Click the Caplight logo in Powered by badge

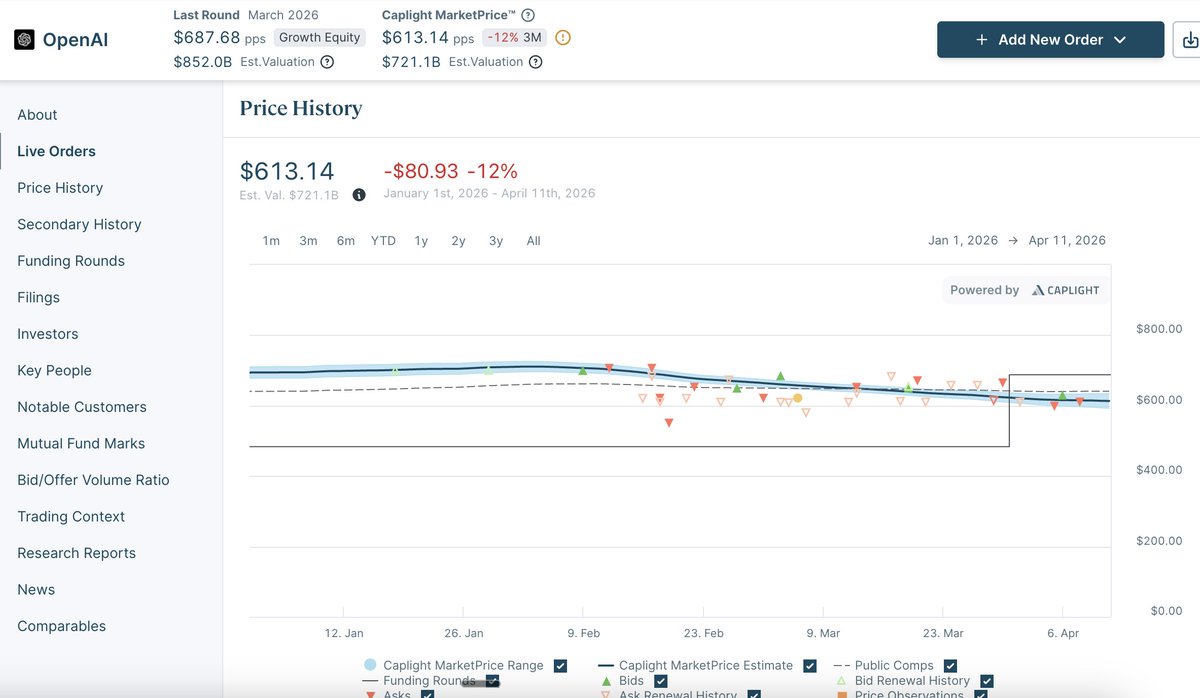[1066, 290]
